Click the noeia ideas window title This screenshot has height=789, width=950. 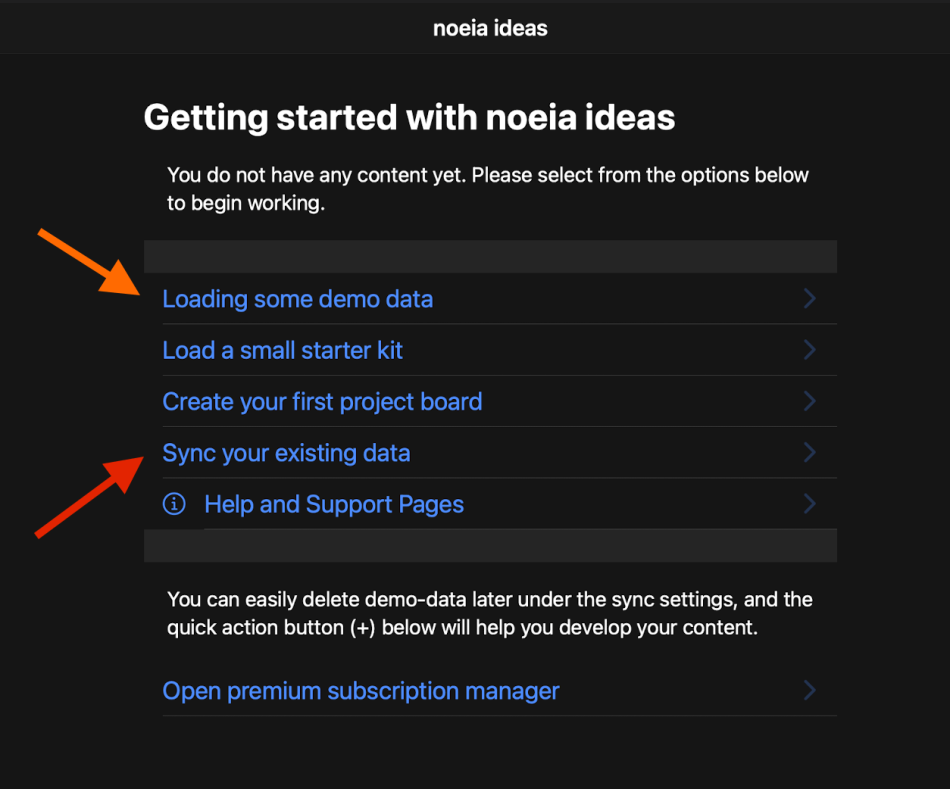click(x=490, y=28)
